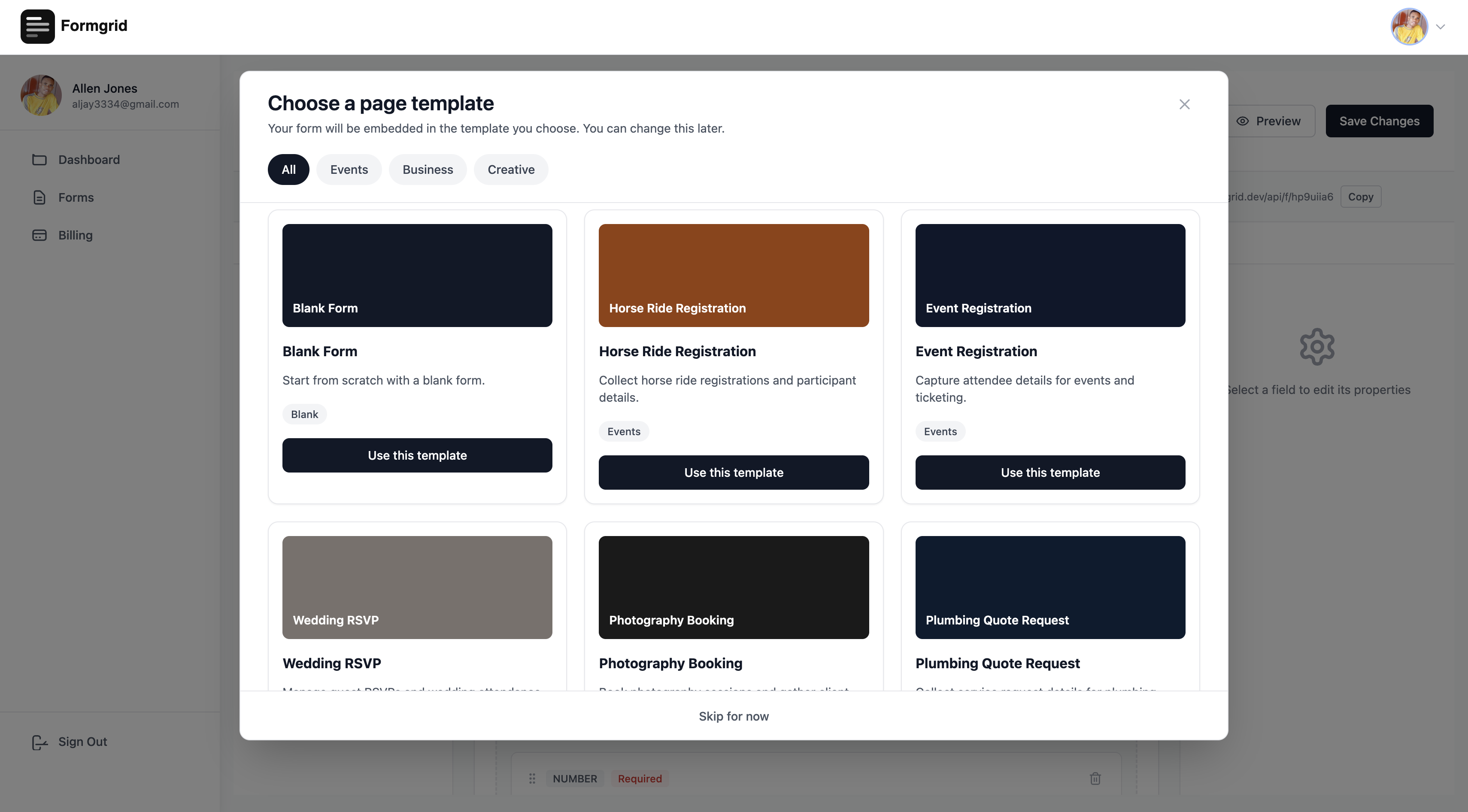Click the Formgrid logo icon

click(38, 26)
